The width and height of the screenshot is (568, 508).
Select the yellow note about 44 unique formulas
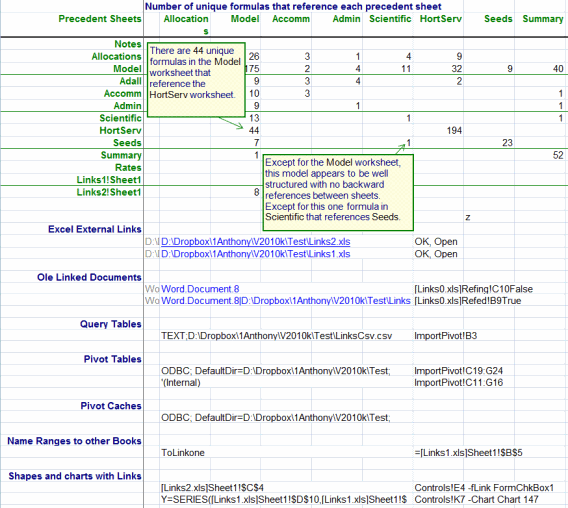196,80
